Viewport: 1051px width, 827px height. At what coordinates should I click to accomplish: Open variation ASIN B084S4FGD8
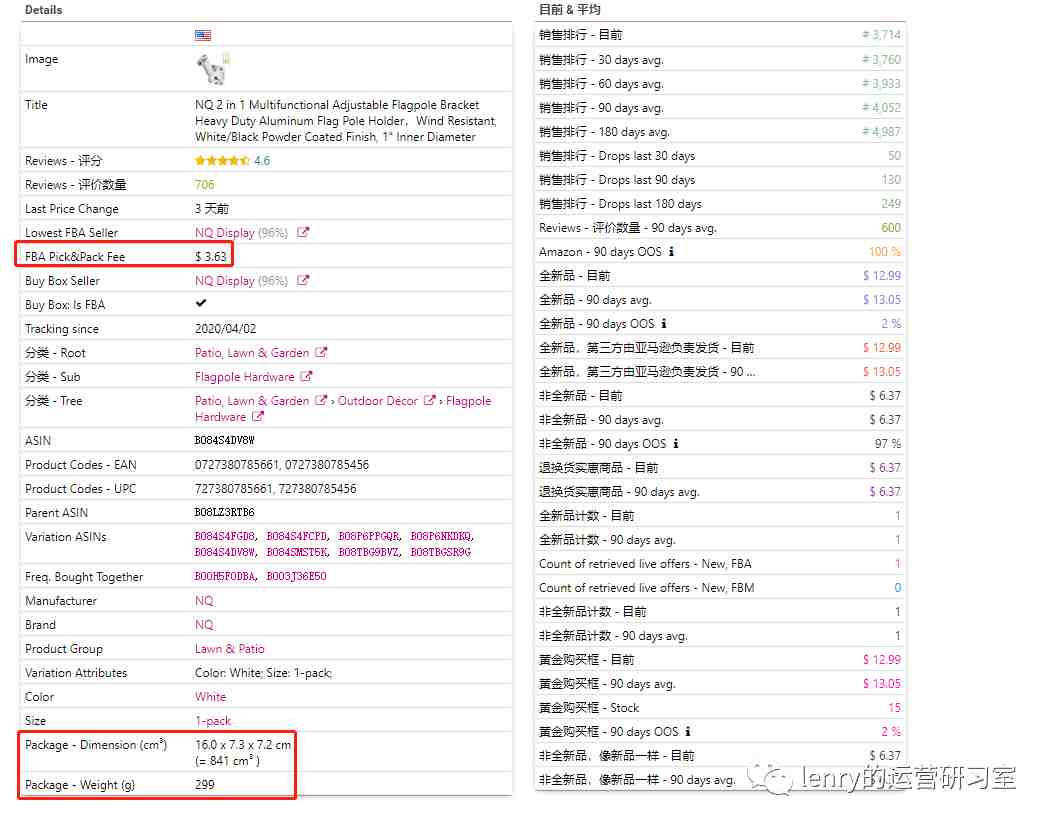[226, 537]
